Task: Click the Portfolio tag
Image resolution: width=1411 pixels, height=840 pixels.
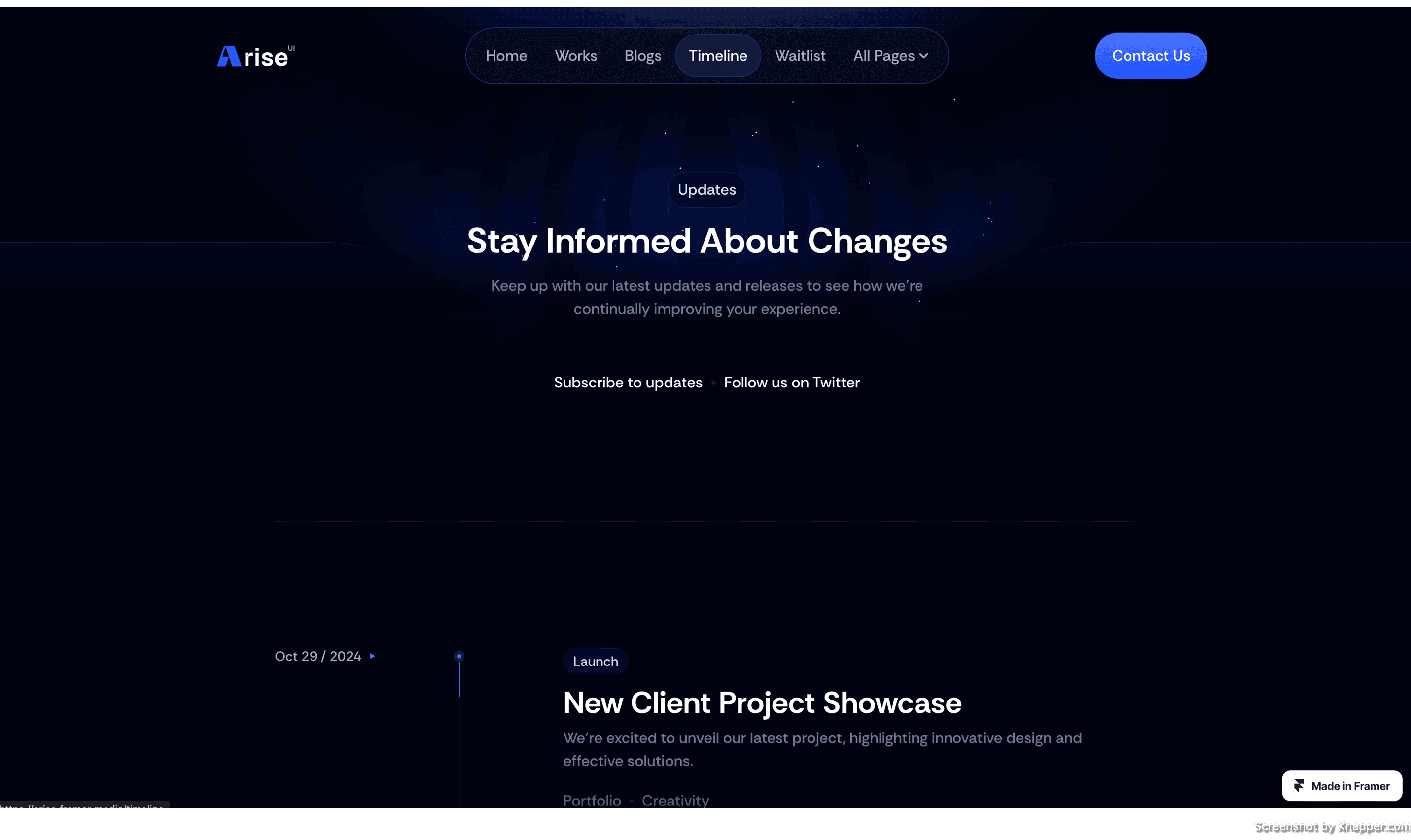Action: 592,800
